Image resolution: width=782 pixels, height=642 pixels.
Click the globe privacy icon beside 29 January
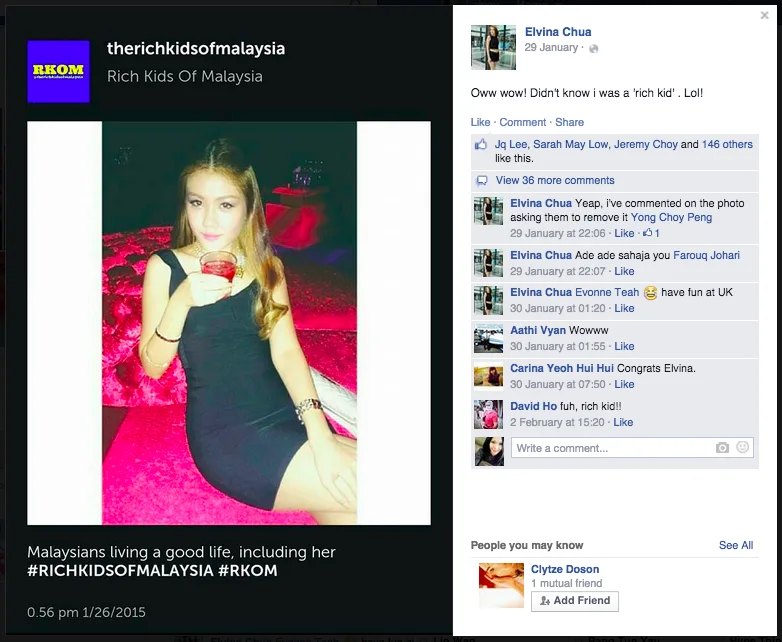[x=593, y=48]
